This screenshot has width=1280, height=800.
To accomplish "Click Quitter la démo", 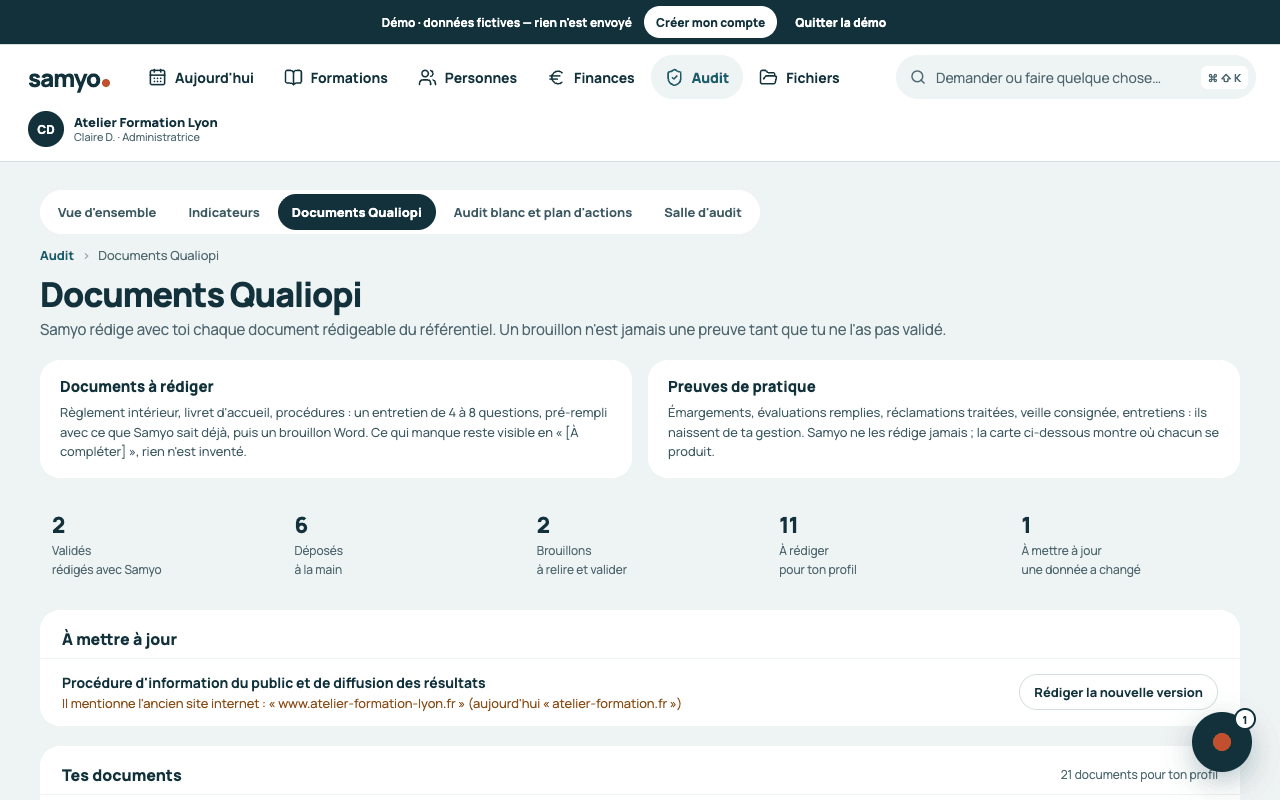I will coord(840,22).
